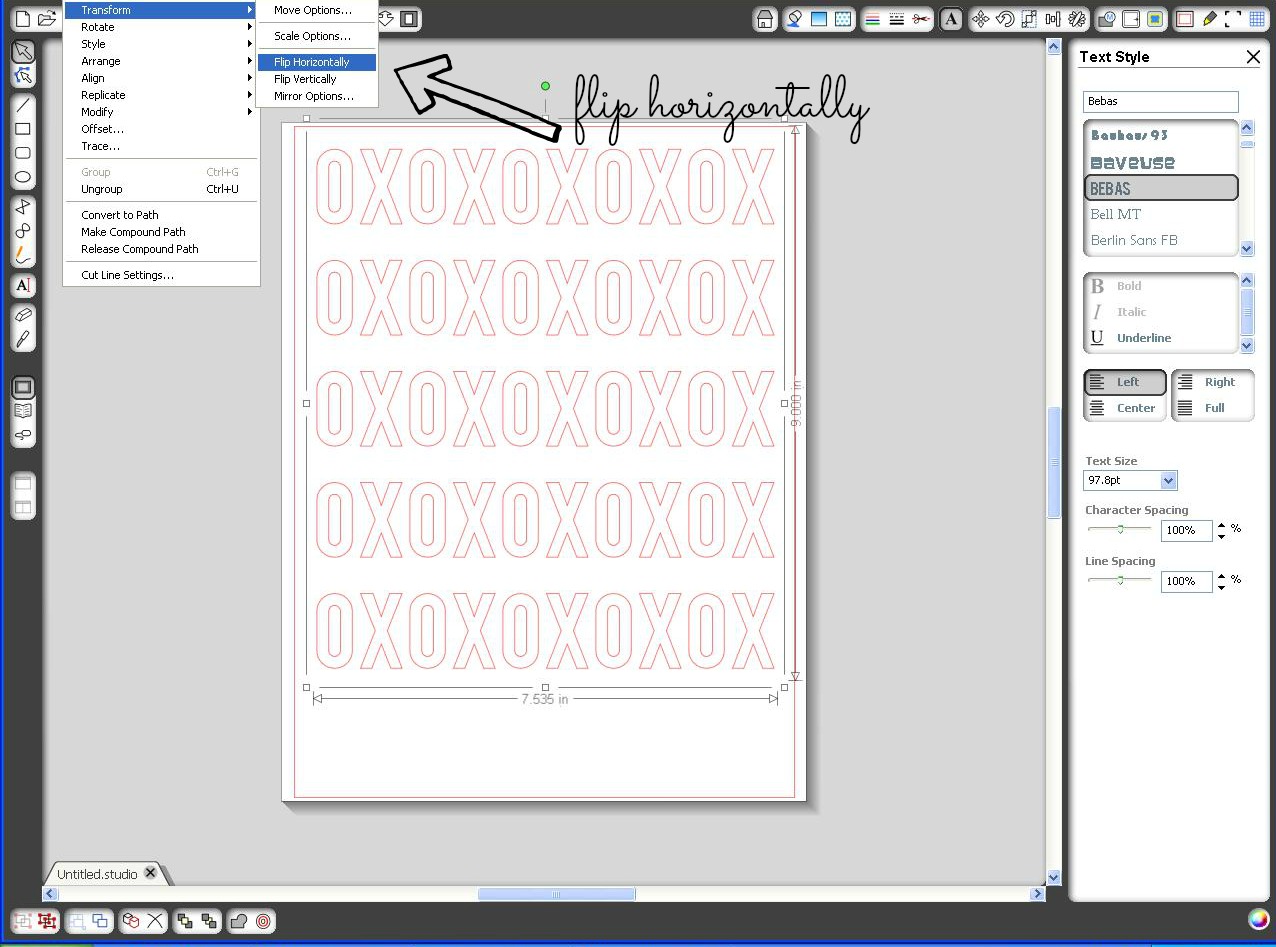Image resolution: width=1276 pixels, height=947 pixels.
Task: Click the font name field containing Bebas
Action: (x=1160, y=101)
